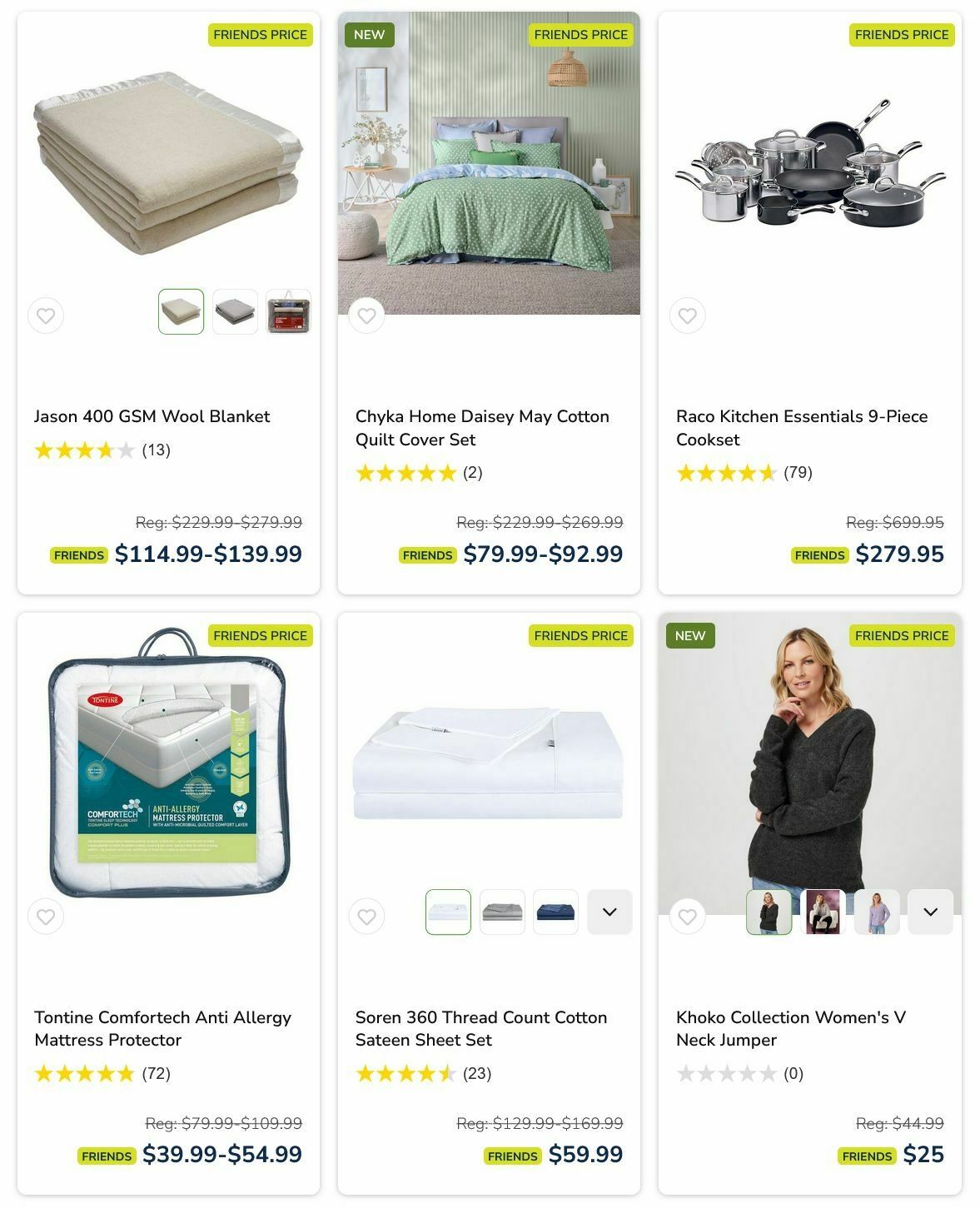
Task: Open Chyka Home quilt cover bedroom image
Action: click(489, 163)
